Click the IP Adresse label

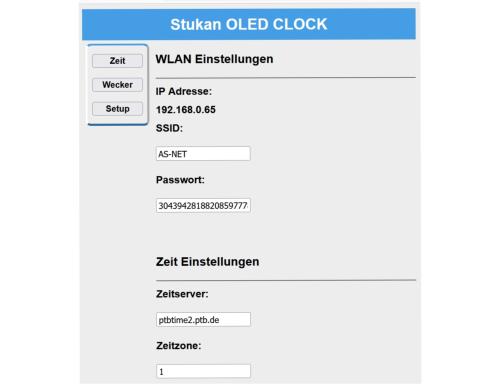[184, 91]
